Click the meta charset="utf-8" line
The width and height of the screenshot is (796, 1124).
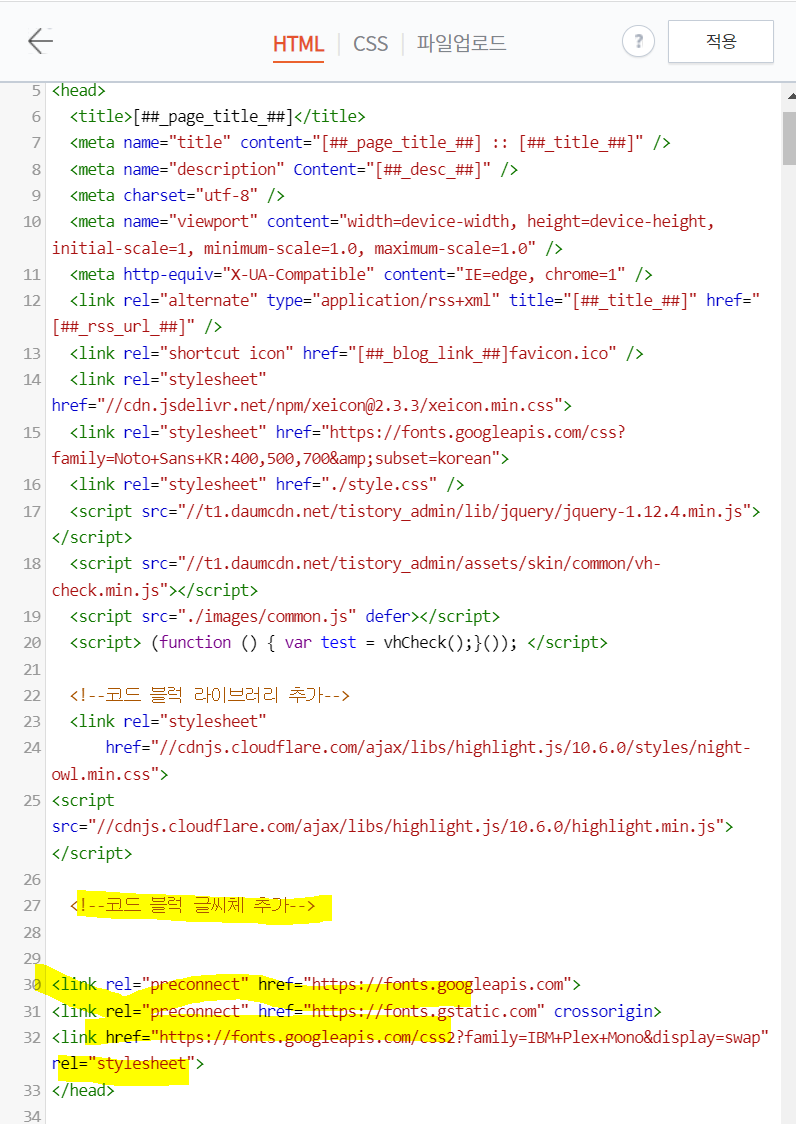pyautogui.click(x=177, y=195)
